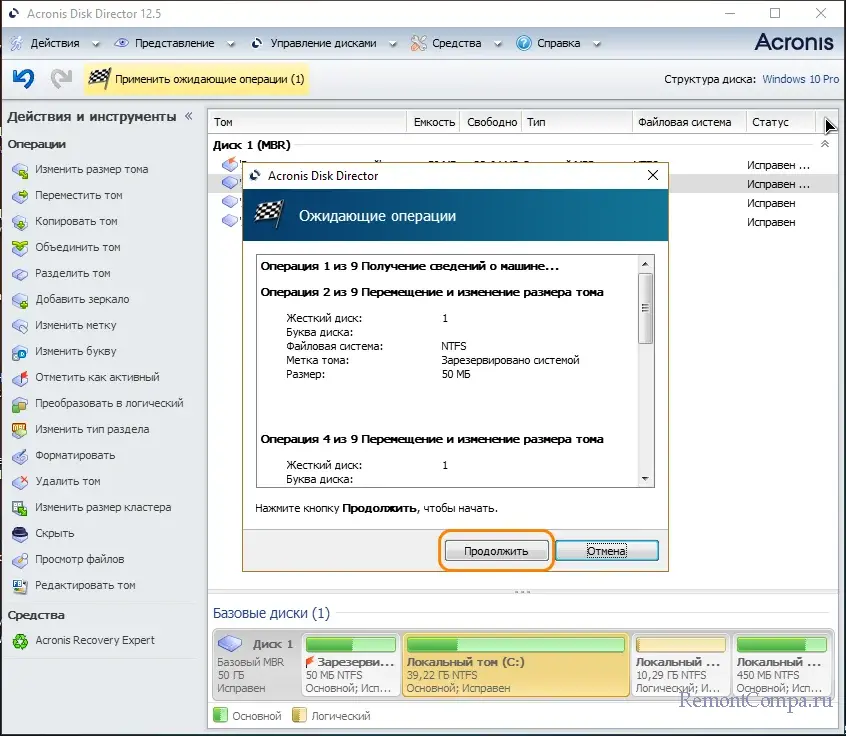This screenshot has height=736, width=846.
Task: Expand the Представление dropdown arrow
Action: click(230, 44)
